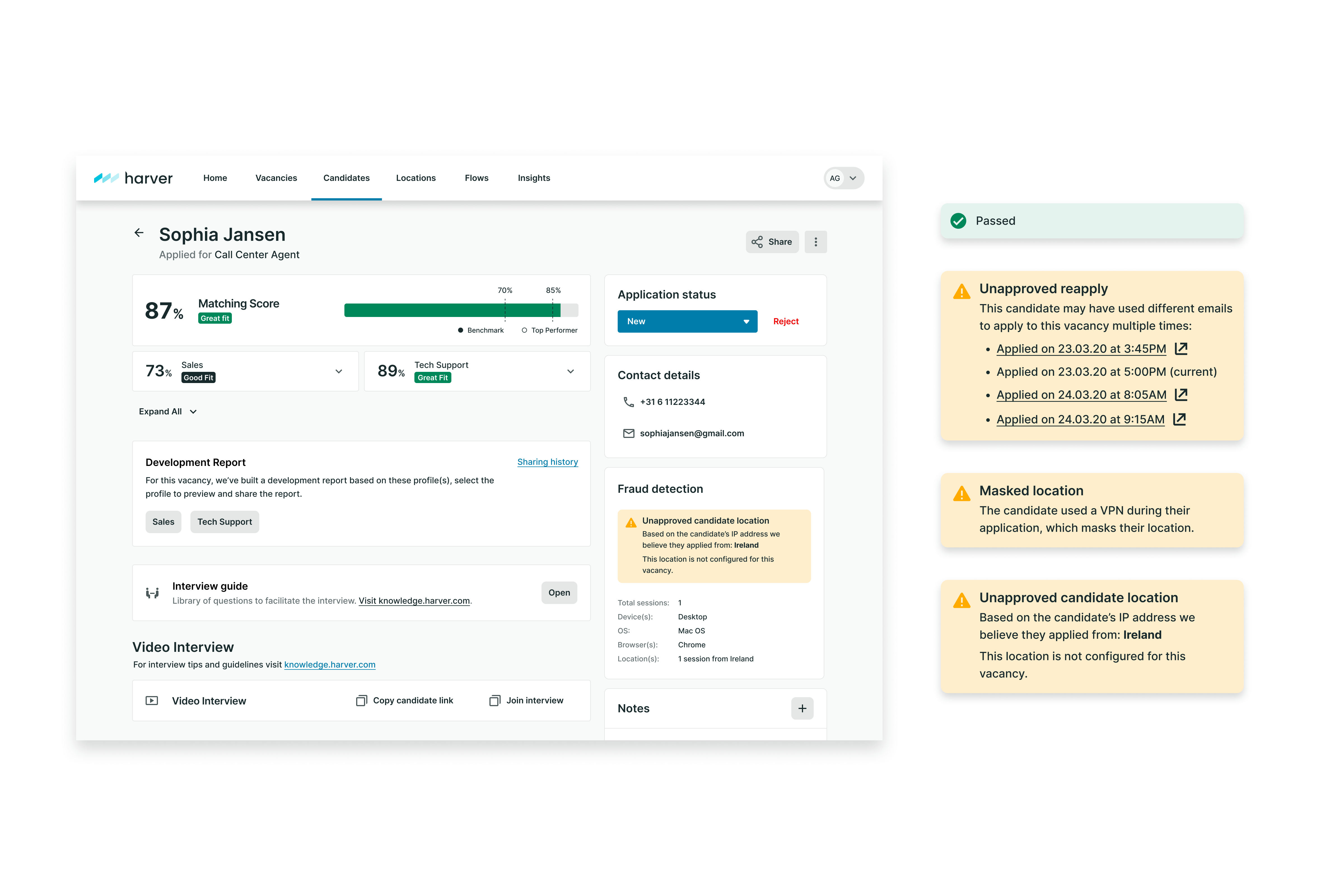Viewport: 1344px width, 896px height.
Task: Click the Benchmark legend entry
Action: (480, 330)
